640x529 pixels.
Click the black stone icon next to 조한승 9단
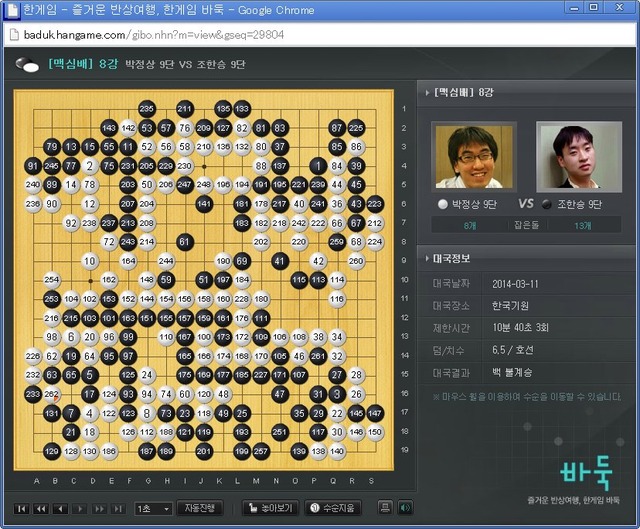coord(547,204)
